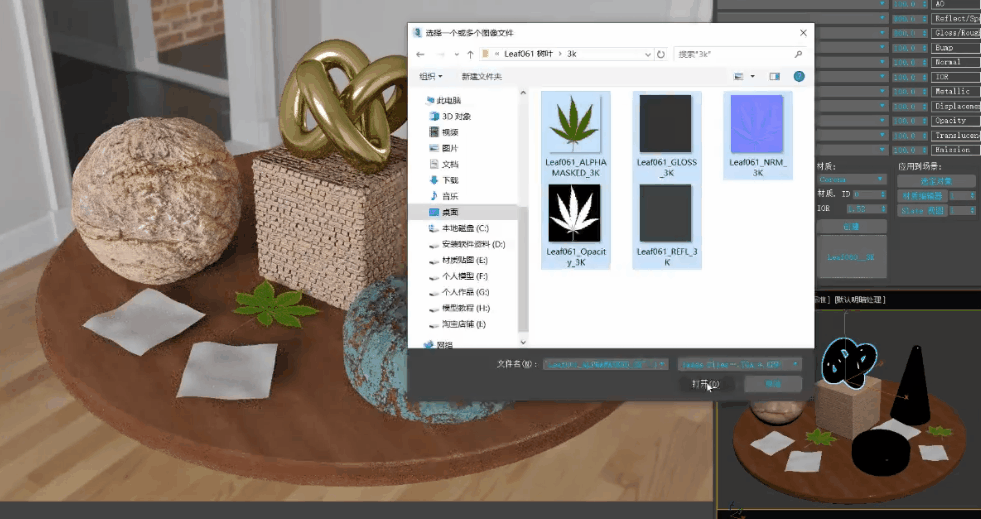The image size is (981, 519).
Task: Expand the address bar path history dropdown
Action: [x=648, y=54]
